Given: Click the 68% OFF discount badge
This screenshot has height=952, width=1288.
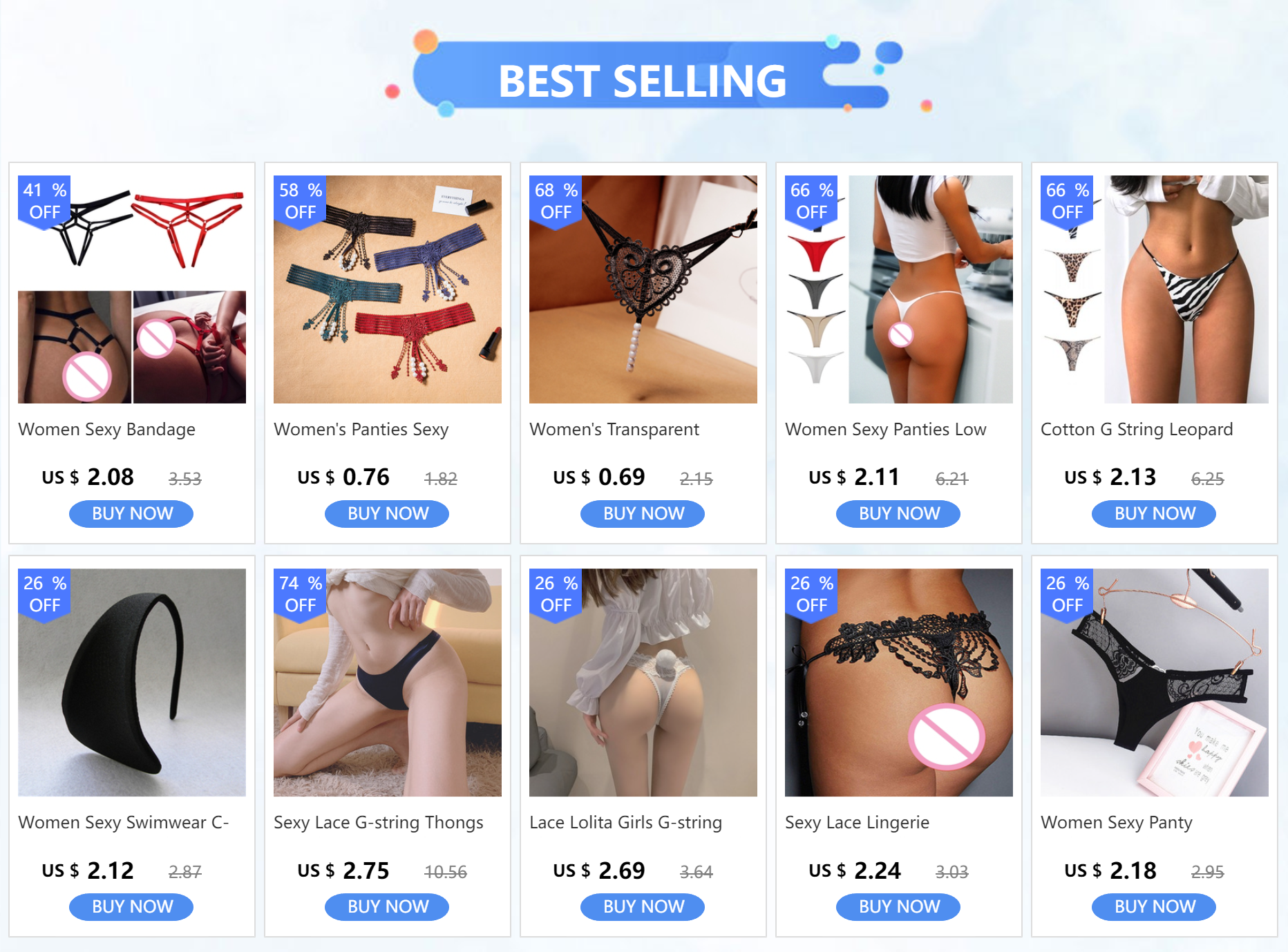Looking at the screenshot, I should pos(556,201).
